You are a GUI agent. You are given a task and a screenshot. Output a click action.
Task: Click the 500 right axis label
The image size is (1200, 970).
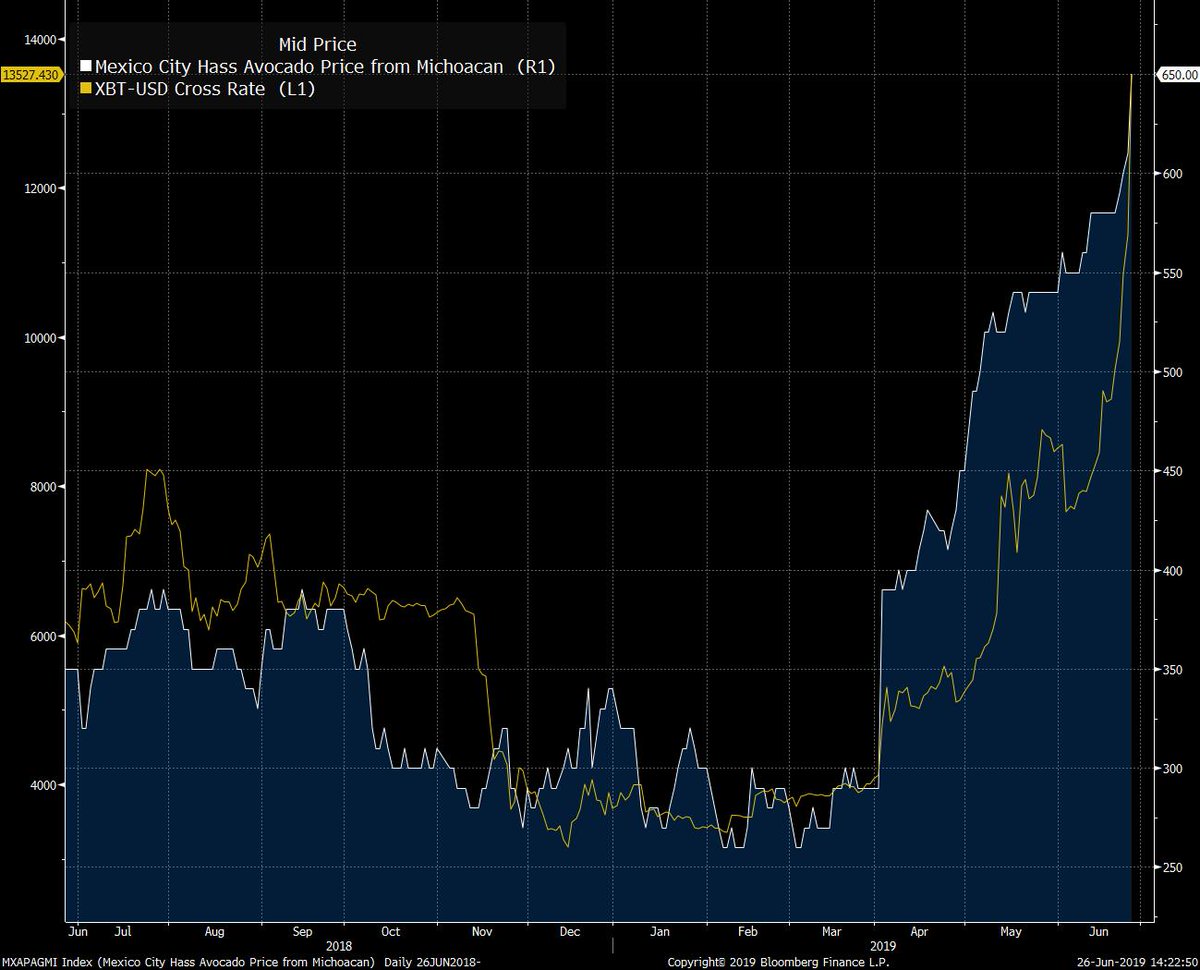tap(1172, 372)
